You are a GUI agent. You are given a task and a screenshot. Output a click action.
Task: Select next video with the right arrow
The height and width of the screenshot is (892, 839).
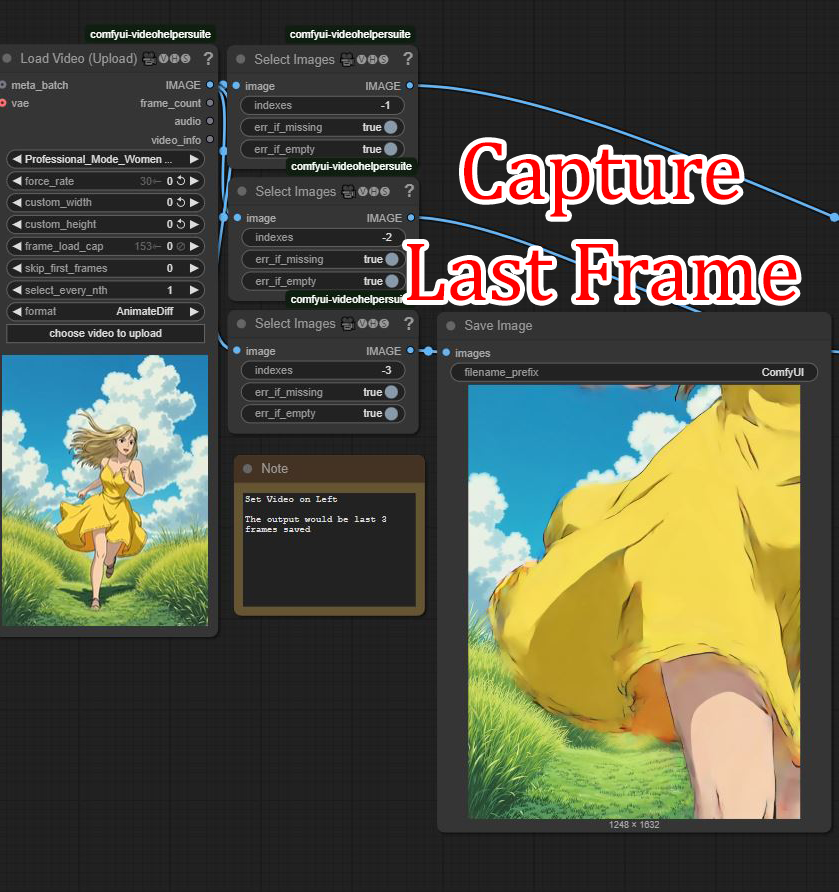(x=194, y=159)
